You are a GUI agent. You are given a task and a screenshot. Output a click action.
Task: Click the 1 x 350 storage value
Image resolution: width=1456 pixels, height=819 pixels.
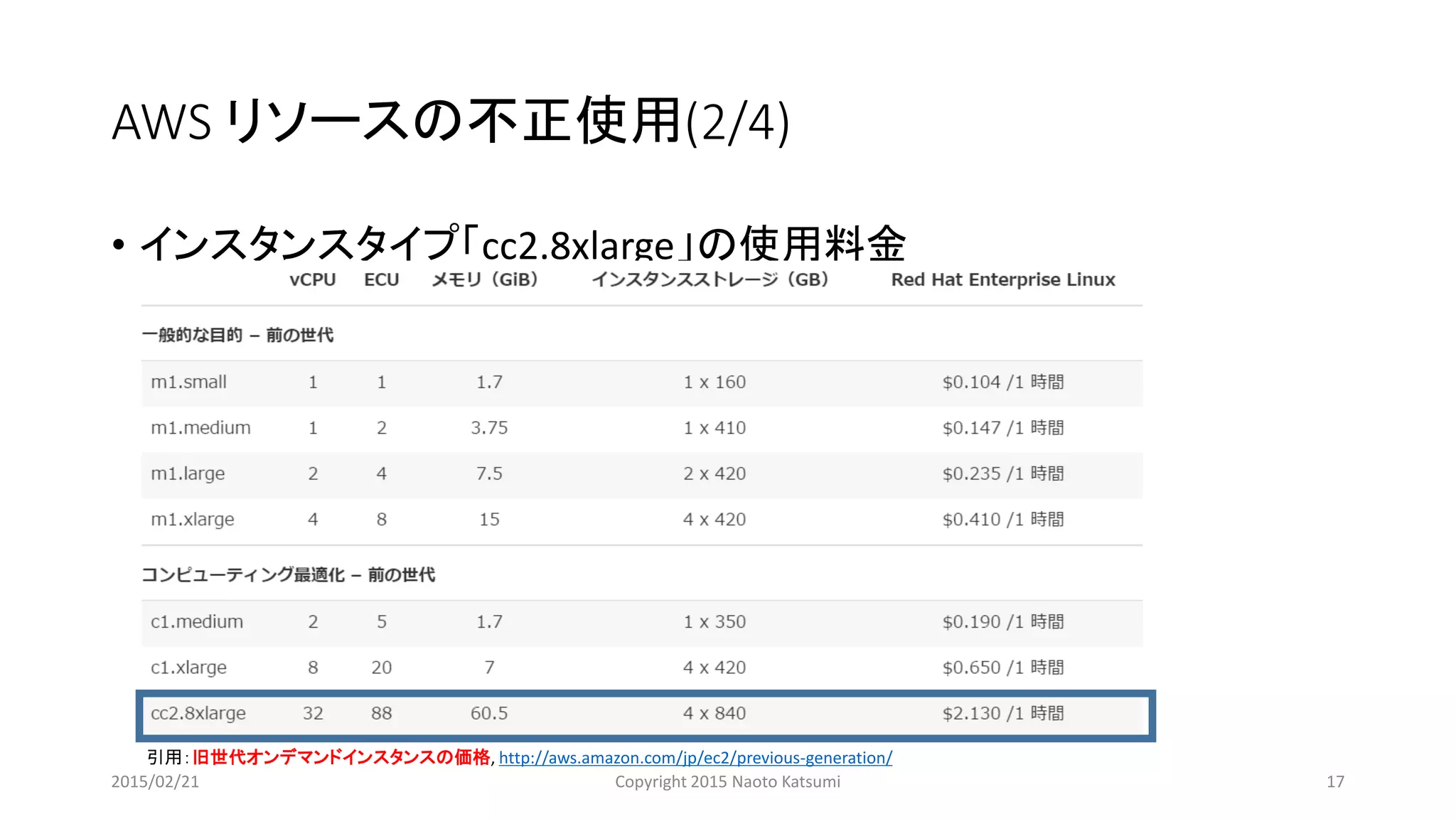714,621
